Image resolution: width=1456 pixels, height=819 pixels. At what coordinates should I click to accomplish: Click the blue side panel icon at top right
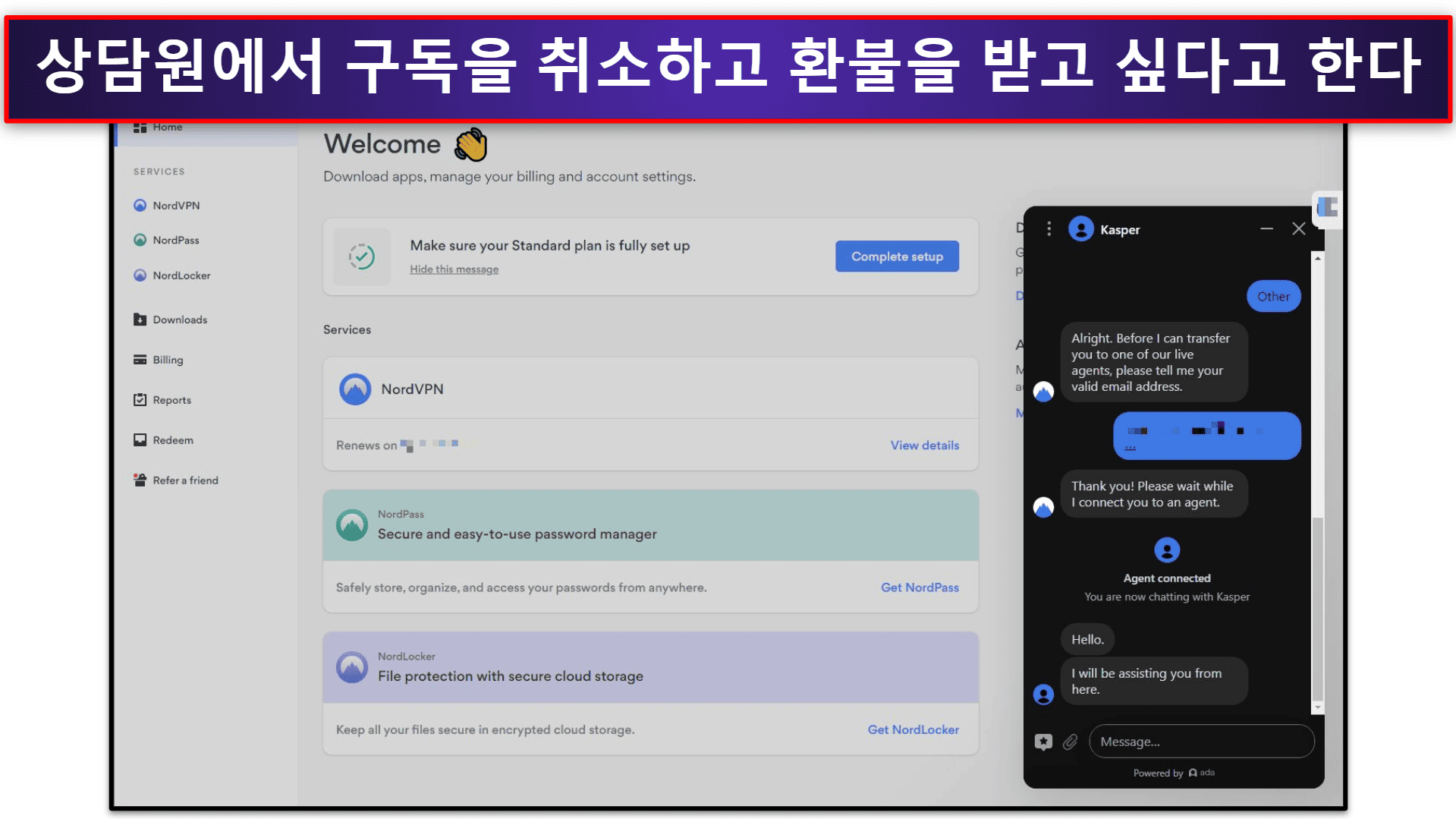click(x=1327, y=207)
